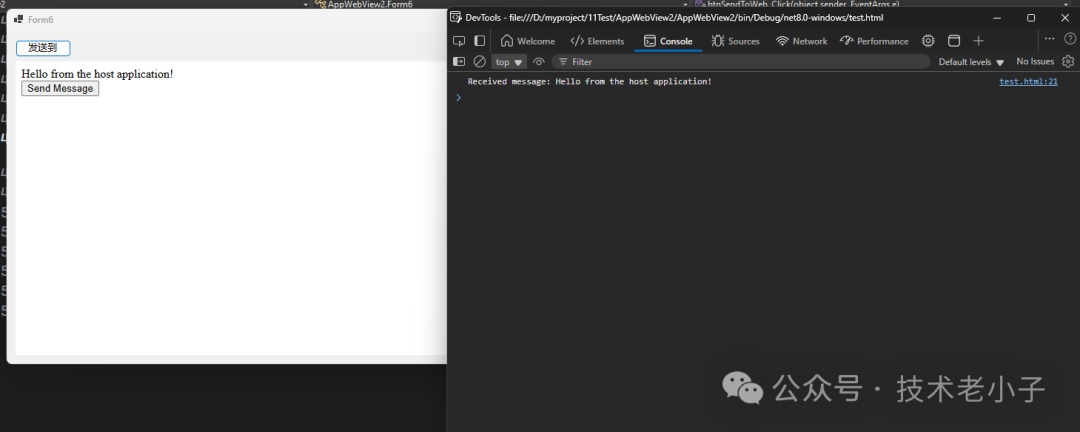Screen dimensions: 1080x432
Task: Open the Network tab
Action: pos(801,41)
